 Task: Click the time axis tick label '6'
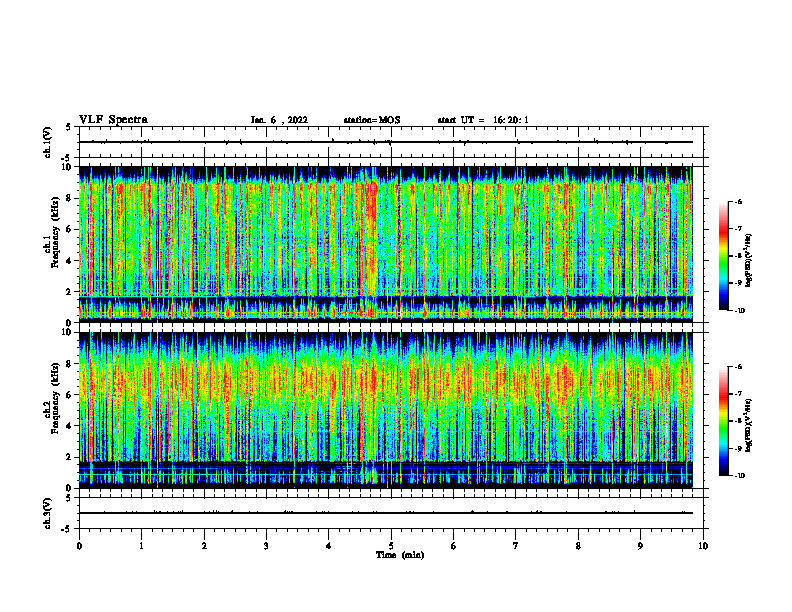pos(454,546)
